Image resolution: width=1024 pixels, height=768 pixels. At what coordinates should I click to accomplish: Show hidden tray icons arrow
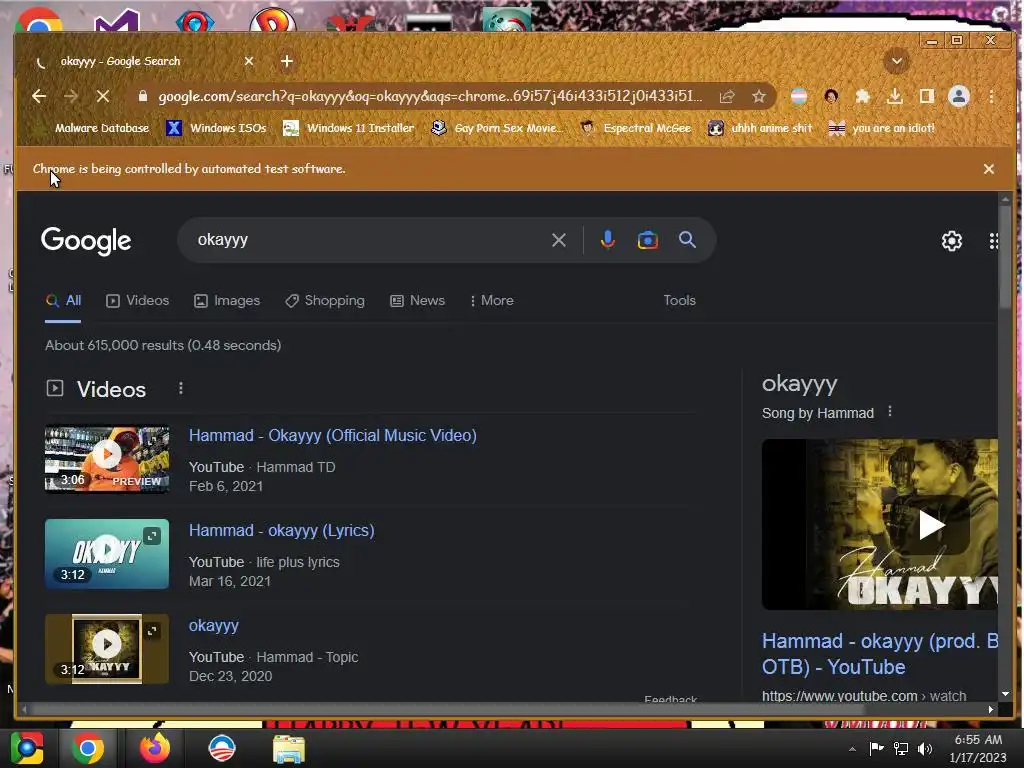pos(852,749)
